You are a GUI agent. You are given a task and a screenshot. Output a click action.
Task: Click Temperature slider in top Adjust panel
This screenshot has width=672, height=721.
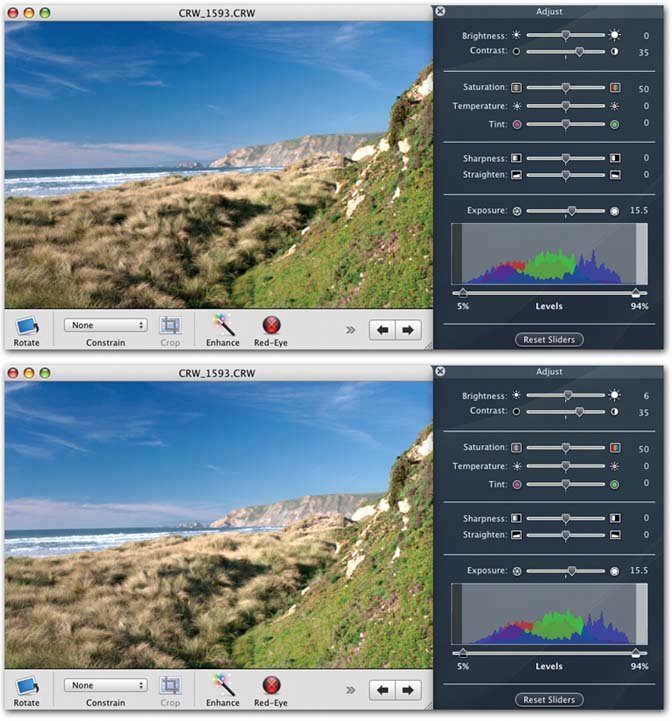pyautogui.click(x=565, y=106)
